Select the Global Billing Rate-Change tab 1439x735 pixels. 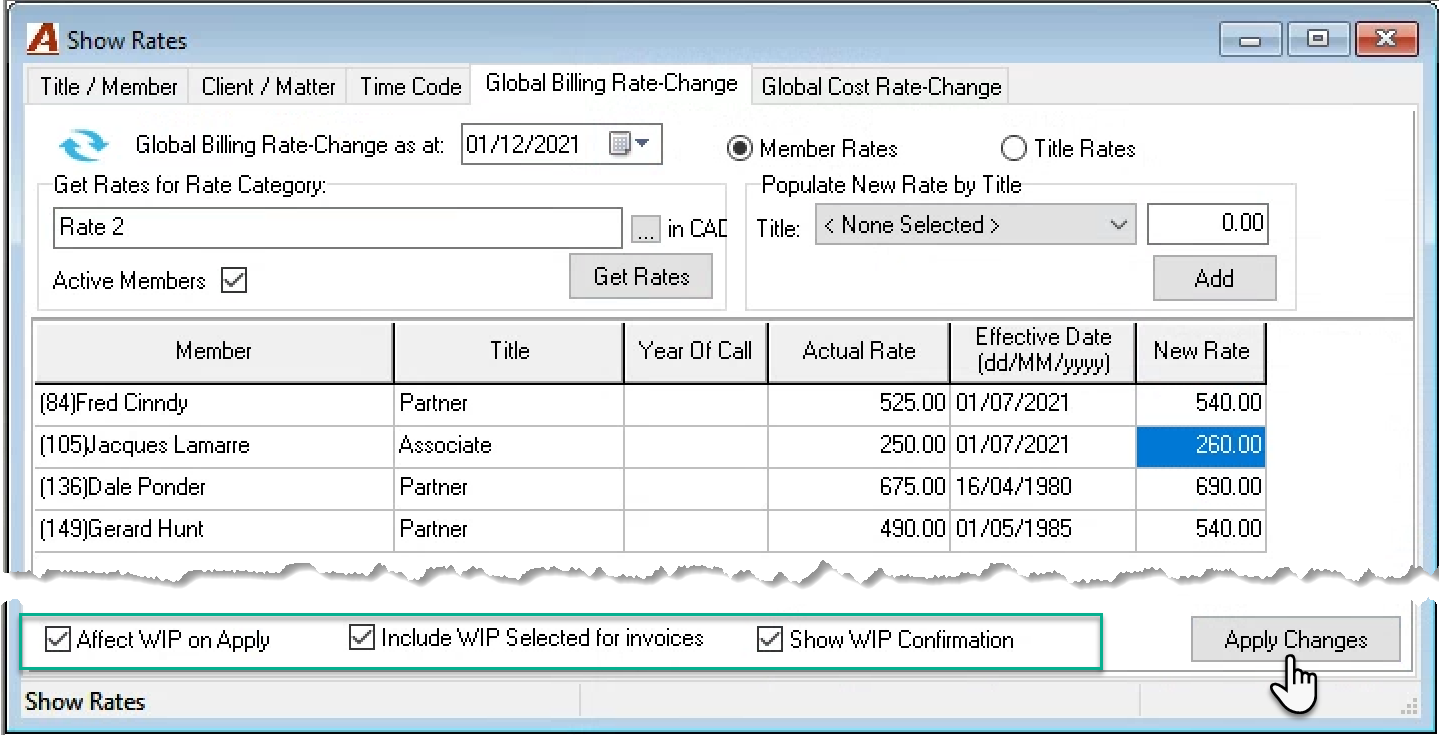(x=611, y=84)
